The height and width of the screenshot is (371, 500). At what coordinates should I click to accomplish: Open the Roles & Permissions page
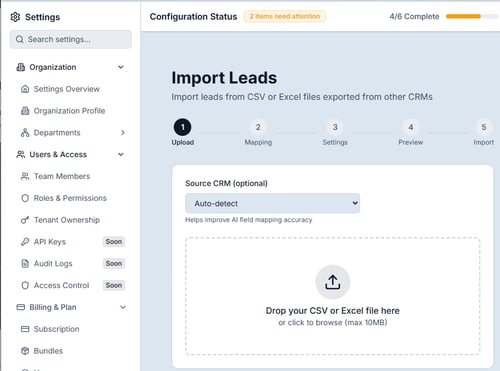[70, 198]
